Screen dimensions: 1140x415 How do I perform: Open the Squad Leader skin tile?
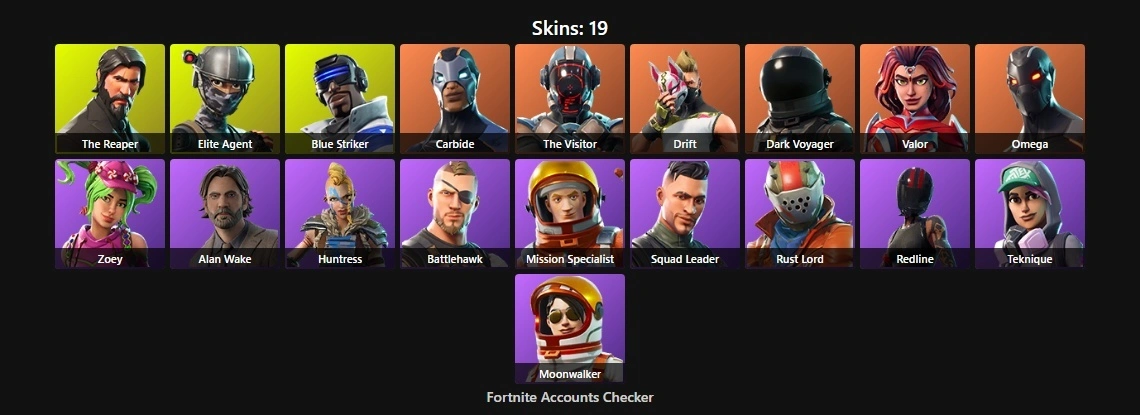point(685,214)
